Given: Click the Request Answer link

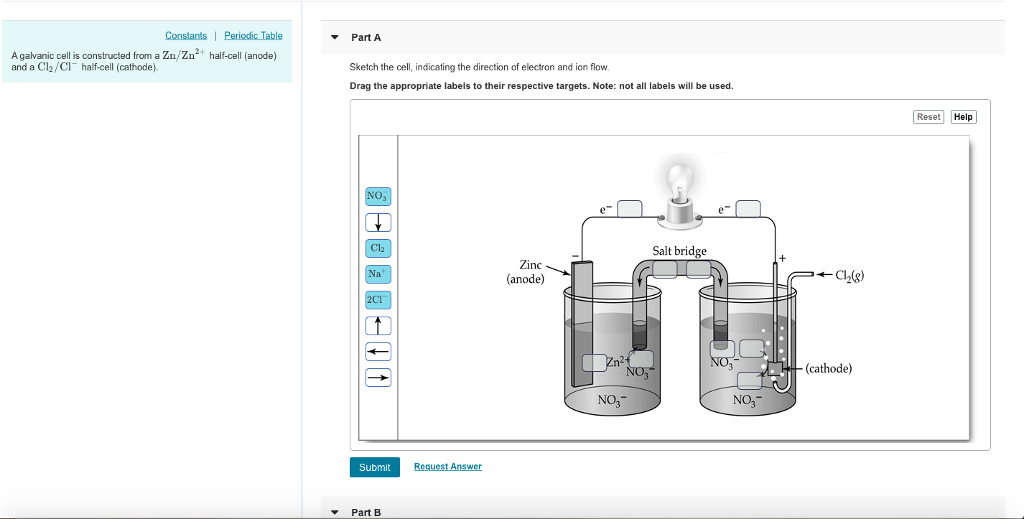Looking at the screenshot, I should click(447, 467).
